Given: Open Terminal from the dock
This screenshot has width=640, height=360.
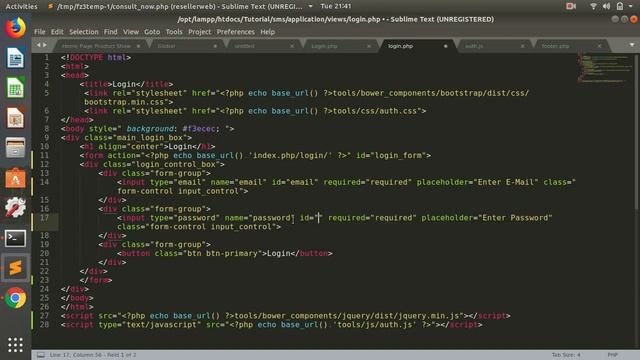Looking at the screenshot, I should point(16,238).
